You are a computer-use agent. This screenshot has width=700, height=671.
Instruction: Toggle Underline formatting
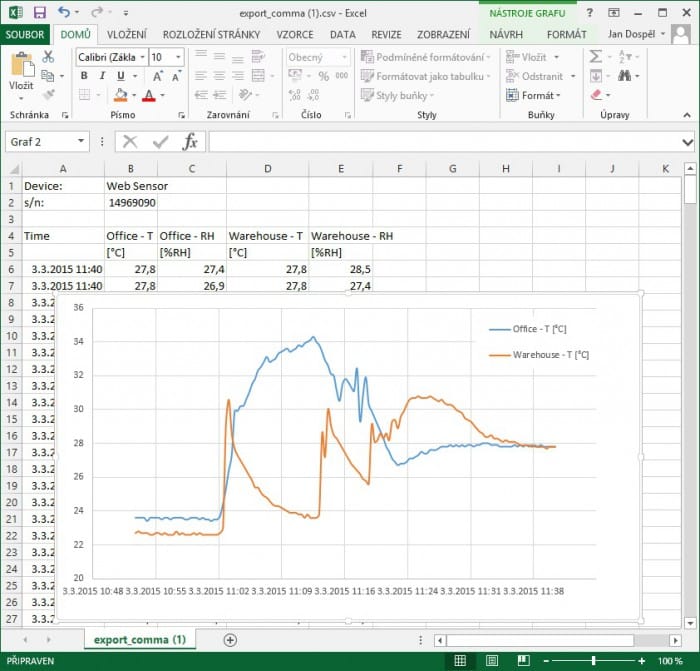pos(121,77)
